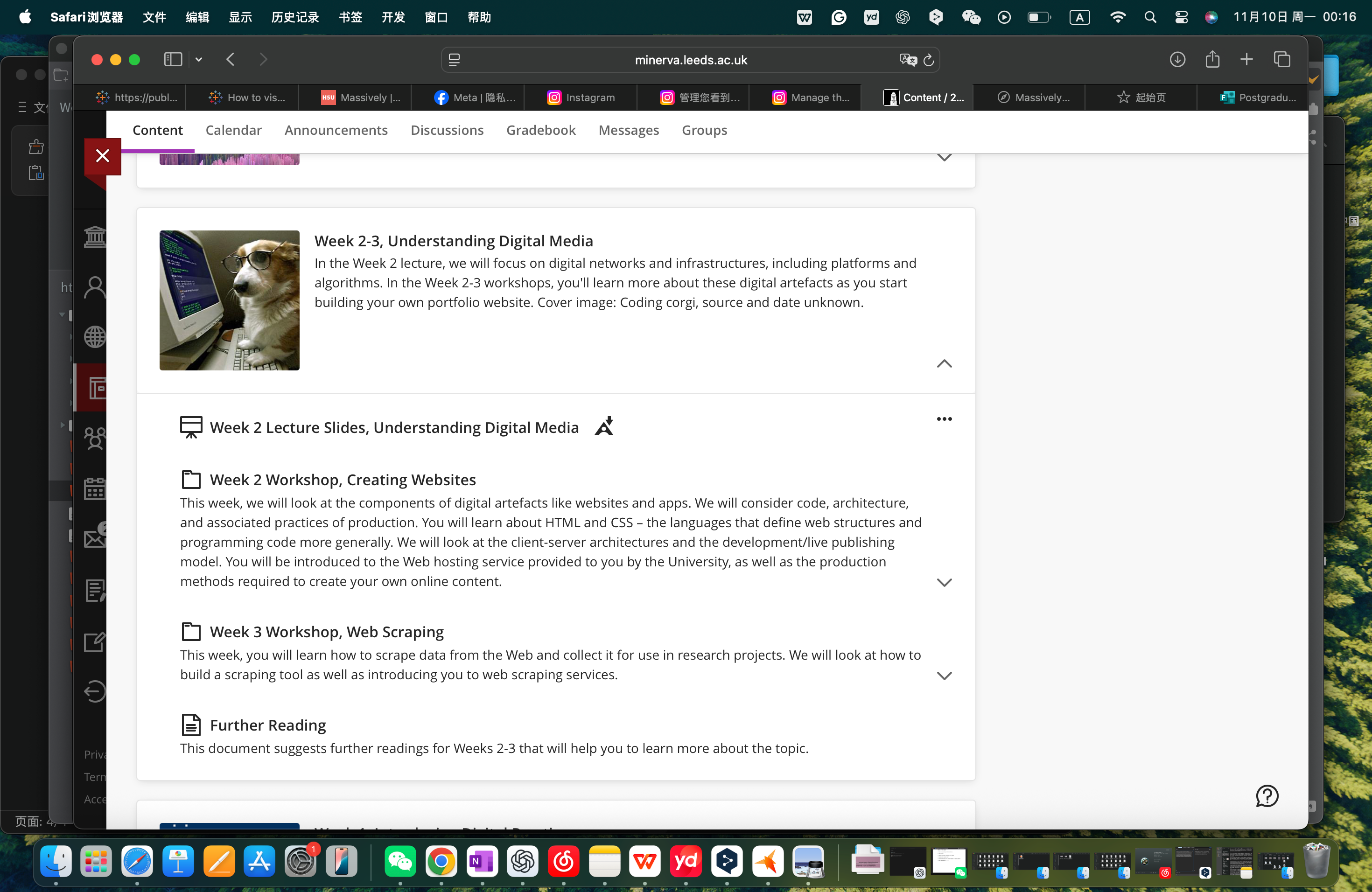Click the help question mark icon

1267,796
